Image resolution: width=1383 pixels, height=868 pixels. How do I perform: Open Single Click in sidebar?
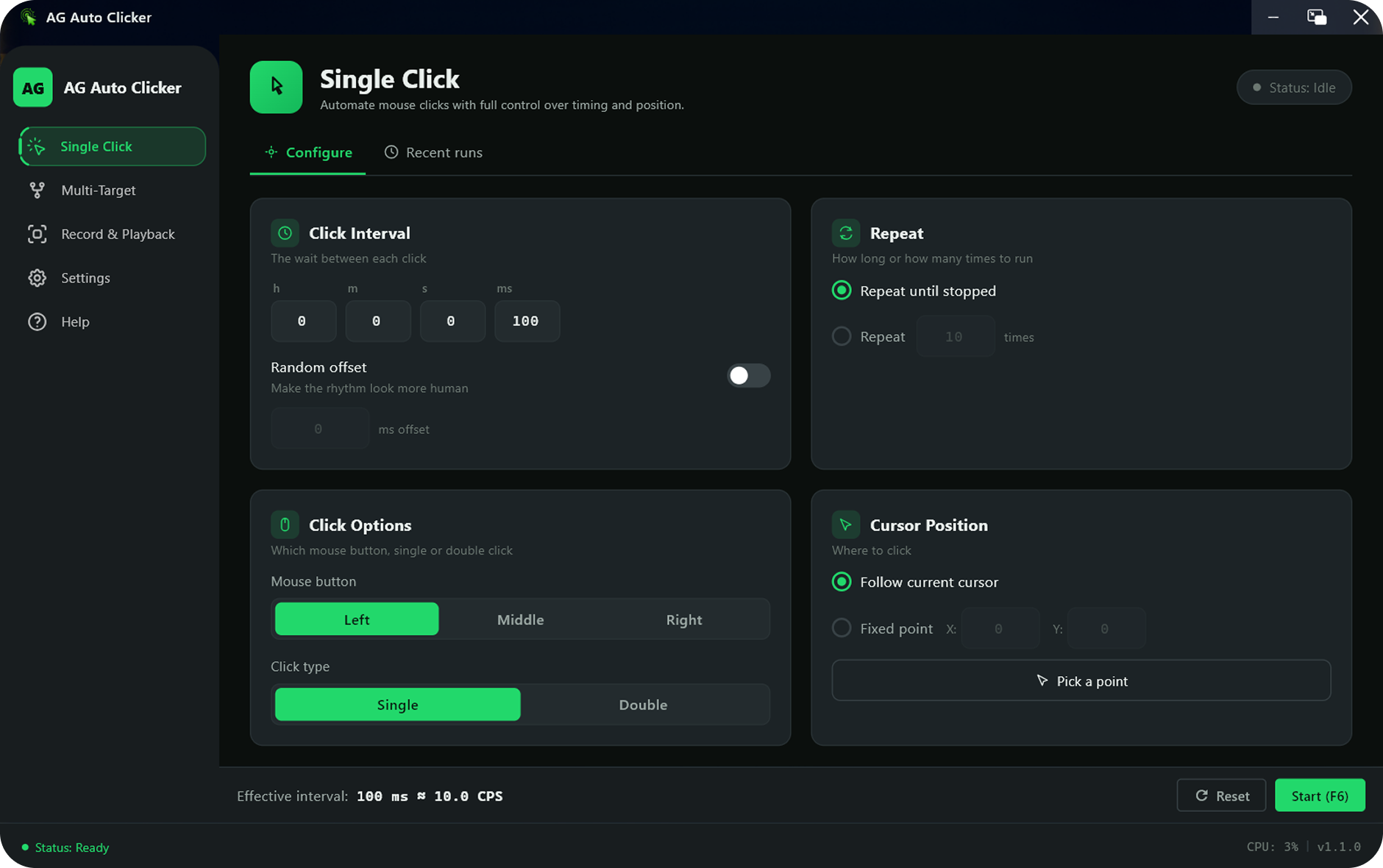[x=113, y=146]
